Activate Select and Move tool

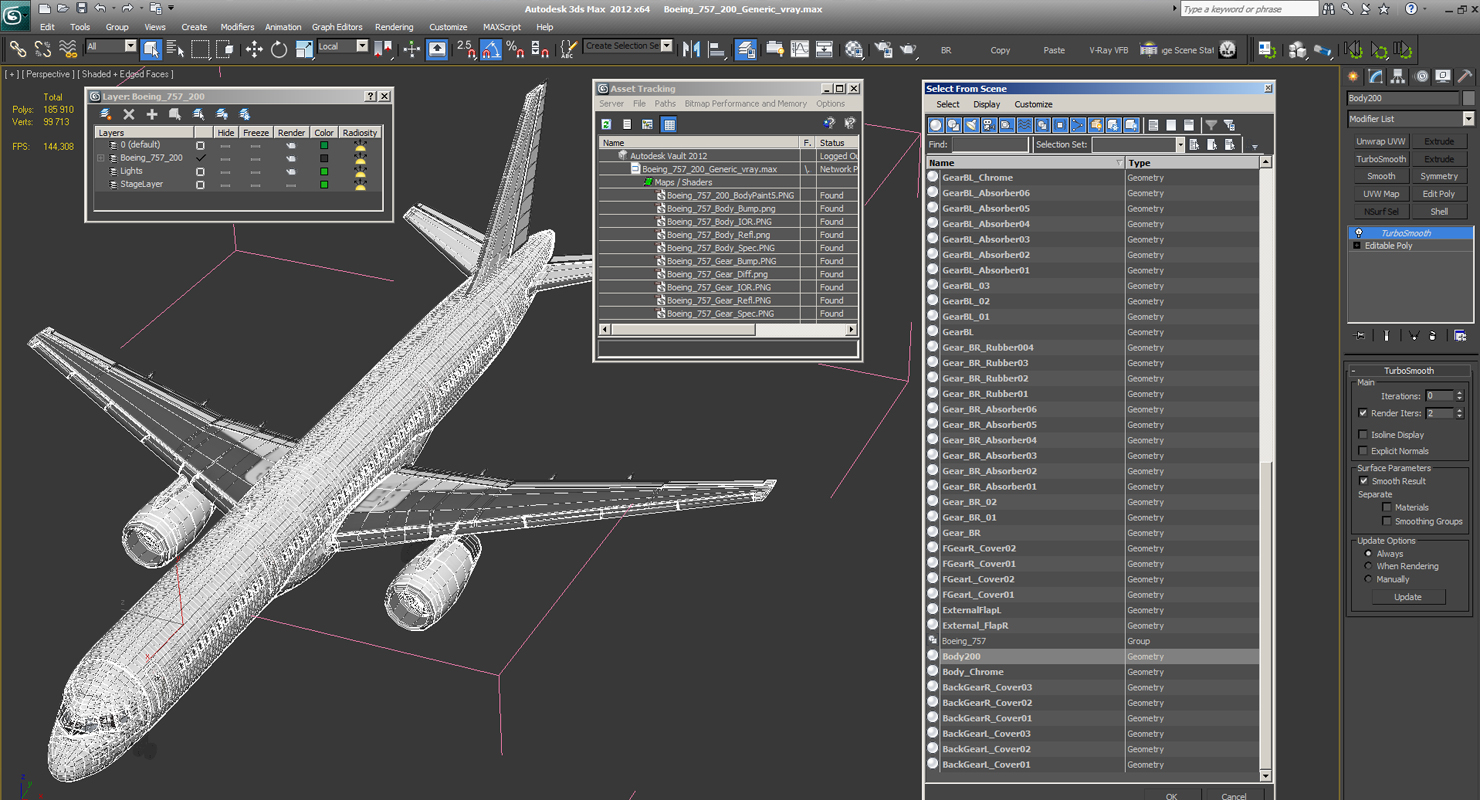[254, 48]
